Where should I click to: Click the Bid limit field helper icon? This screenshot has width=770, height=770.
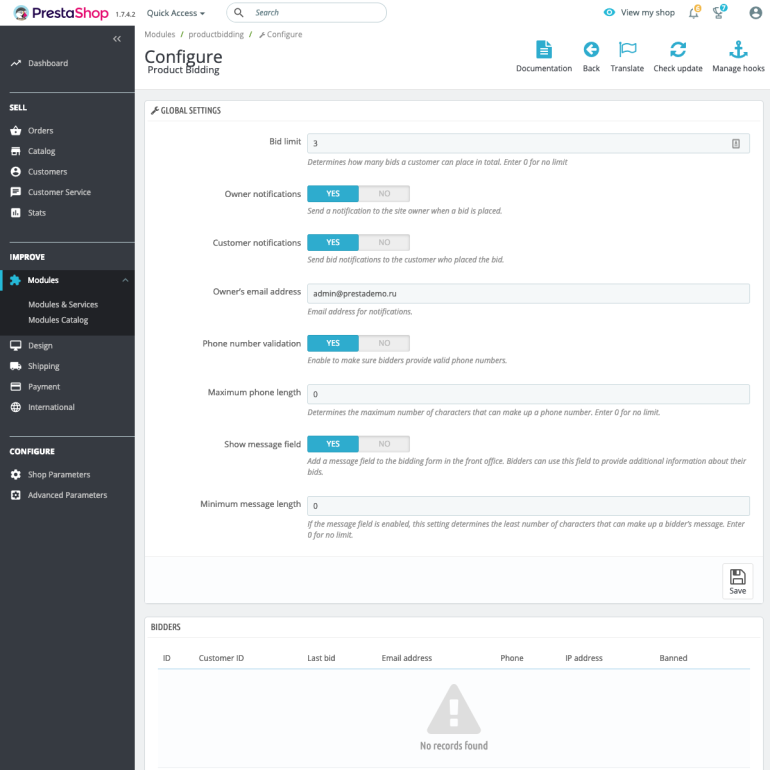click(735, 144)
